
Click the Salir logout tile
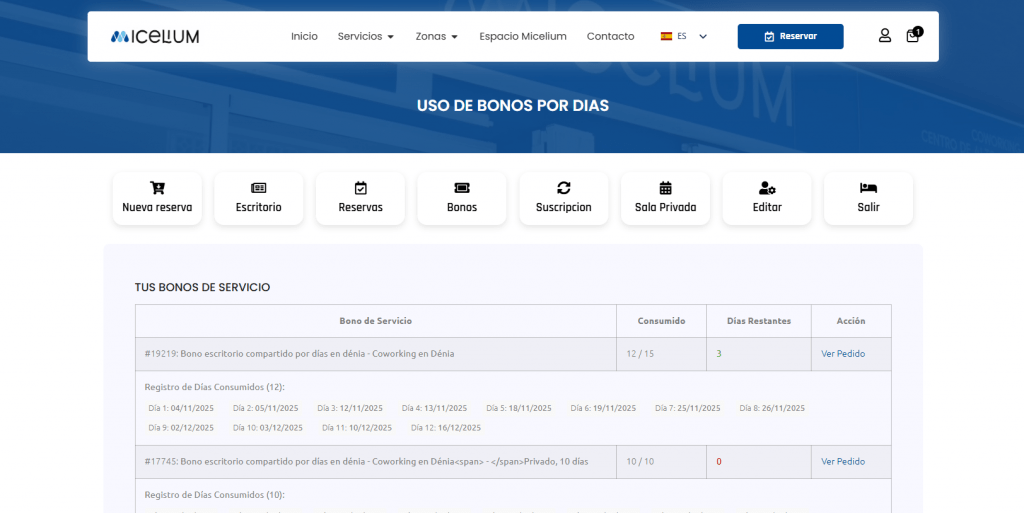pos(868,198)
